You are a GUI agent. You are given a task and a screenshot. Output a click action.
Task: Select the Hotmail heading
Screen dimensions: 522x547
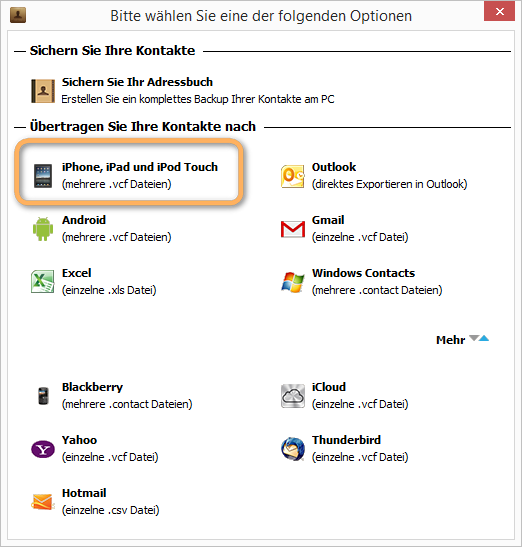coord(84,493)
